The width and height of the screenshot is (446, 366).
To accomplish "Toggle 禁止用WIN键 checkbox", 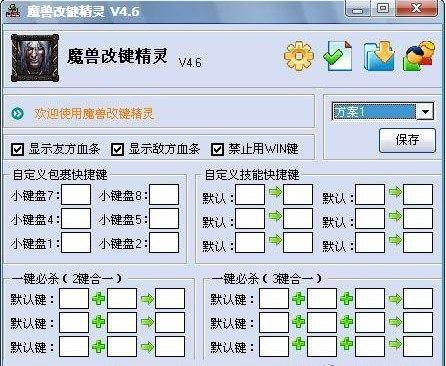I will click(x=217, y=149).
